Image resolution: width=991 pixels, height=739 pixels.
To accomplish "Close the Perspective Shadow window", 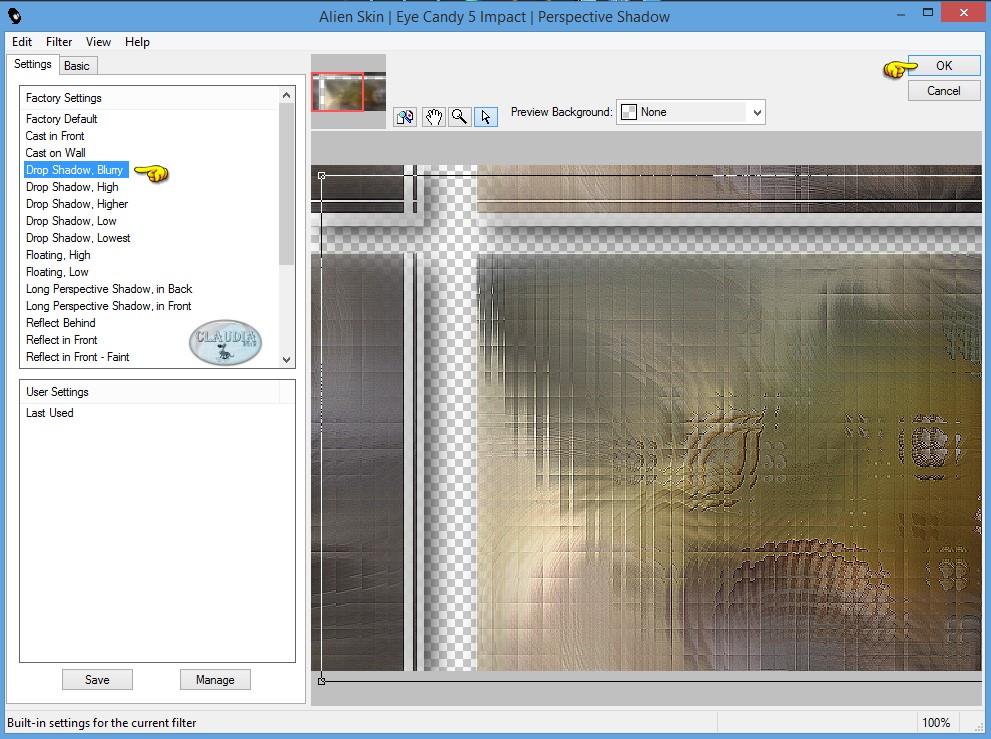I will 964,13.
